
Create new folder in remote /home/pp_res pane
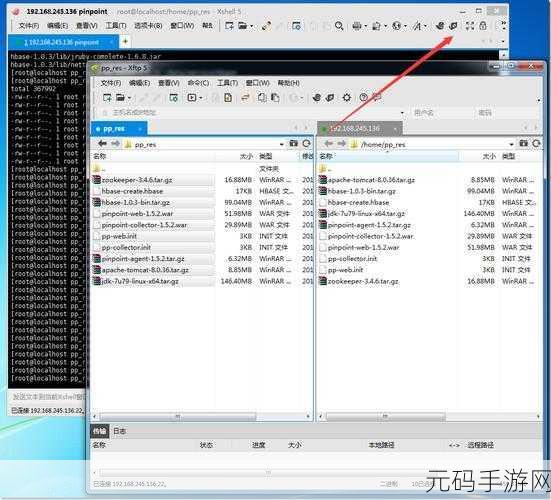(523, 143)
